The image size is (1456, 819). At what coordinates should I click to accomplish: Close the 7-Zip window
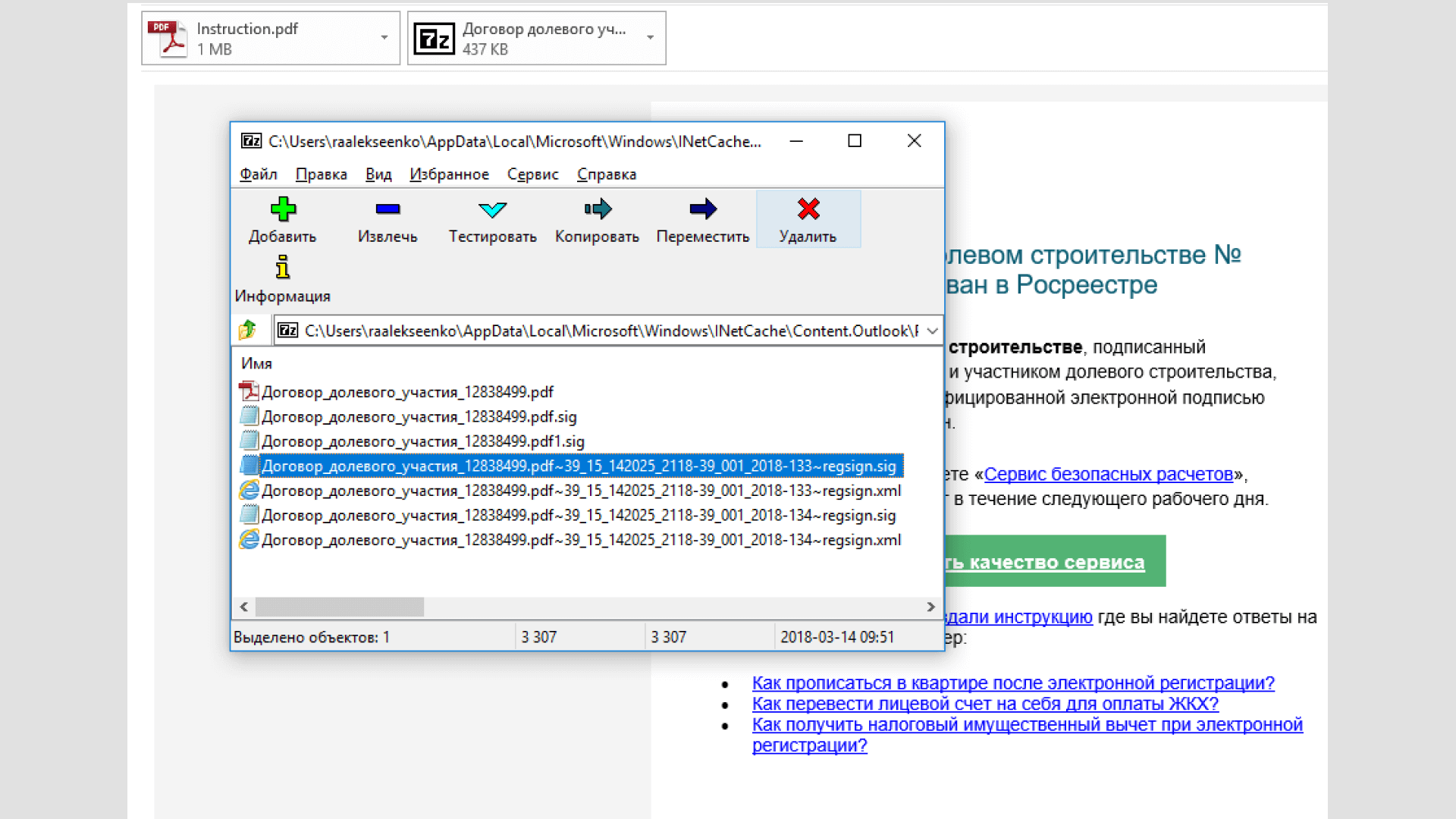coord(914,141)
